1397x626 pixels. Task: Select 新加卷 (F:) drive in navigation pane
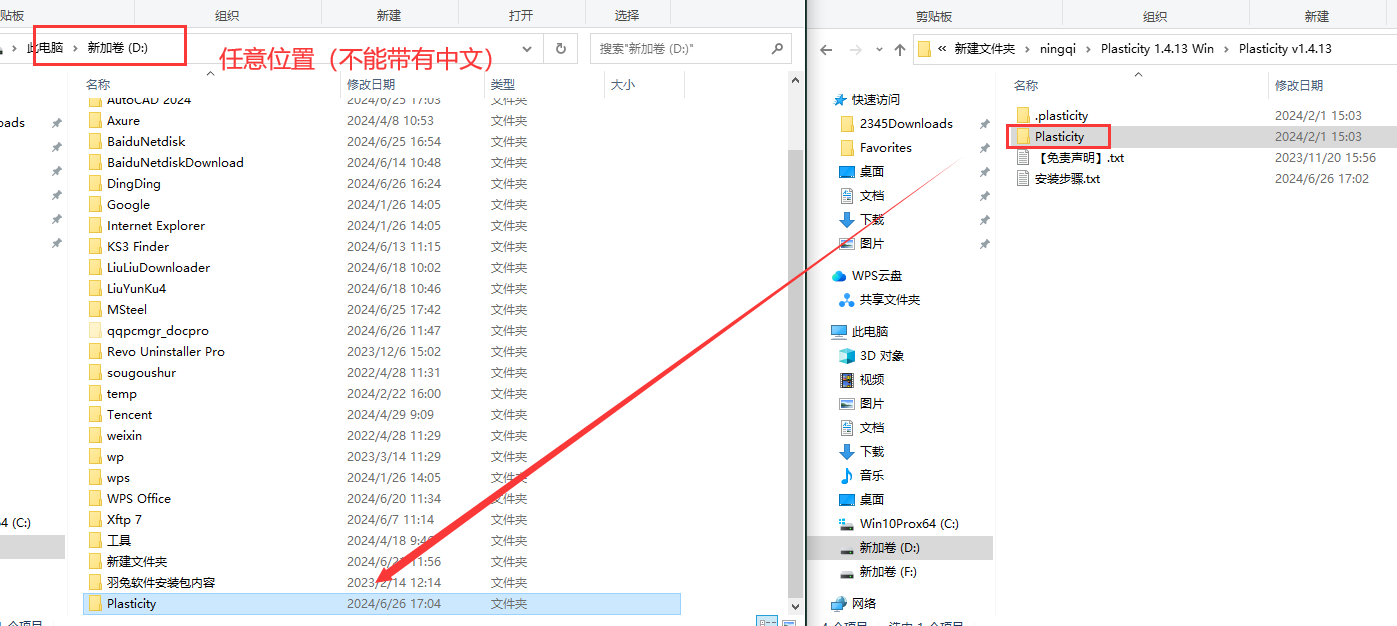coord(887,572)
